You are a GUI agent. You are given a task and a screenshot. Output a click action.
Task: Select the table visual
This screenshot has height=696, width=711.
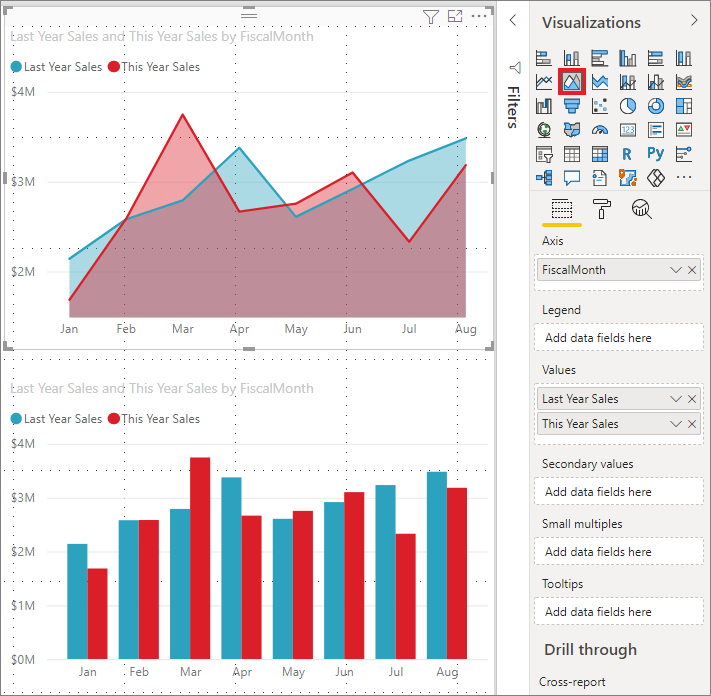pyautogui.click(x=572, y=154)
